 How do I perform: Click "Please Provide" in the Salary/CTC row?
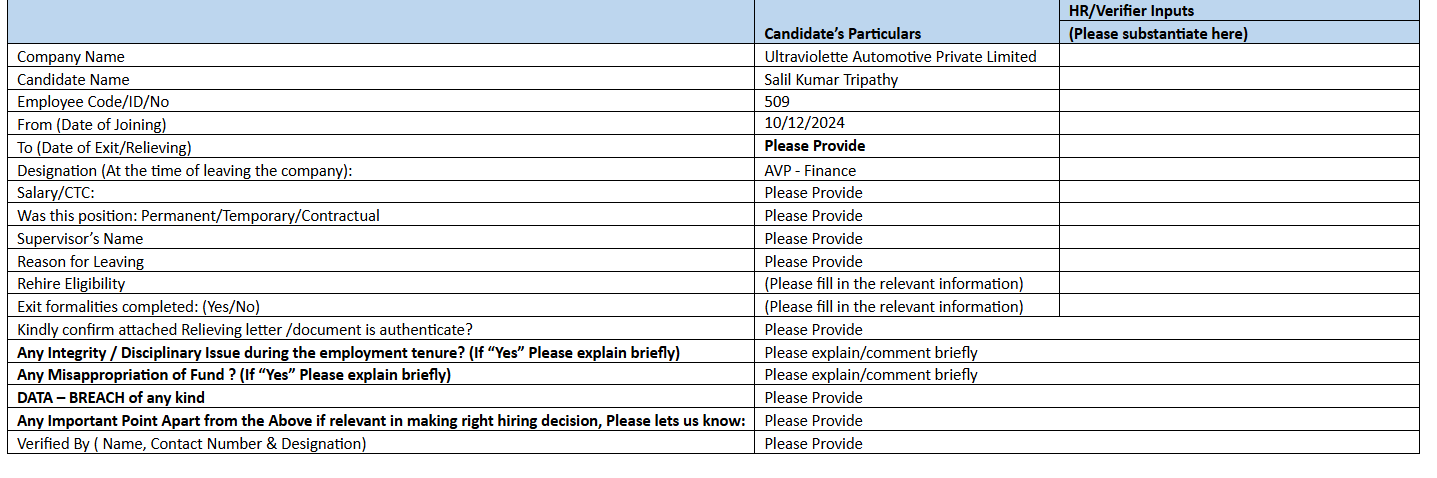click(813, 193)
